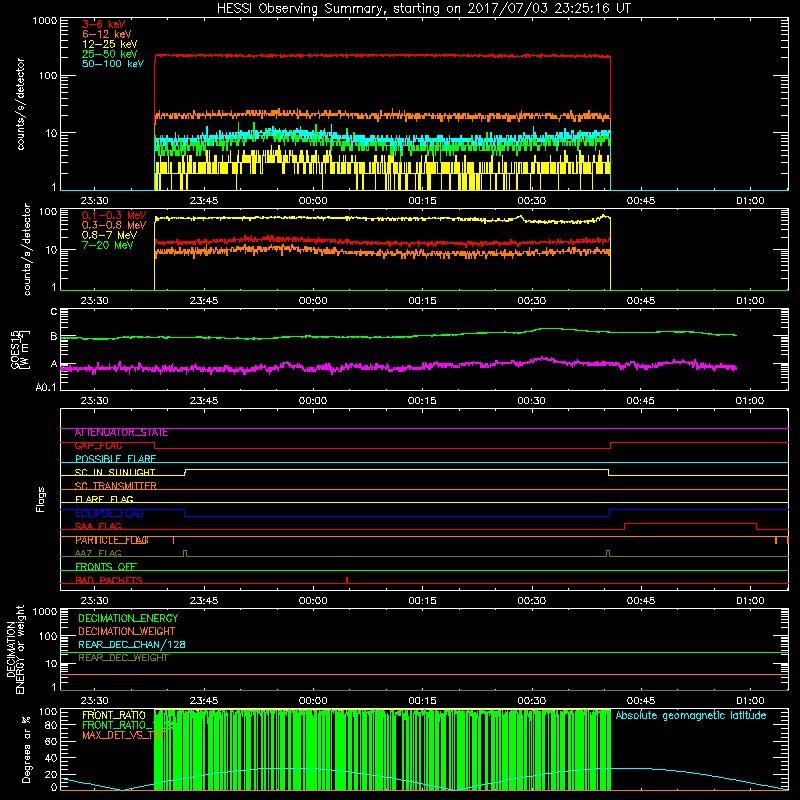This screenshot has height=800, width=800.
Task: Click the ATTENUATOR_STATE flag label
Action: (121, 433)
